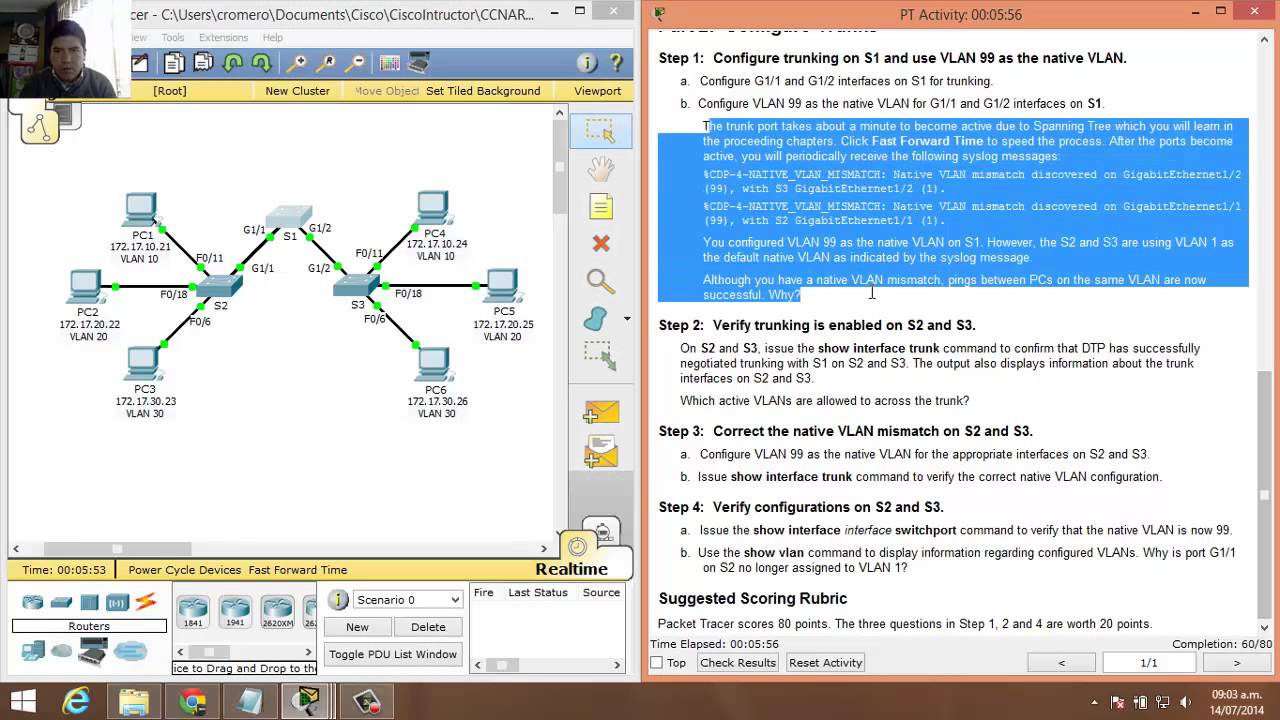Image resolution: width=1280 pixels, height=720 pixels.
Task: Choose the Draw Polygon shape tool
Action: (596, 318)
